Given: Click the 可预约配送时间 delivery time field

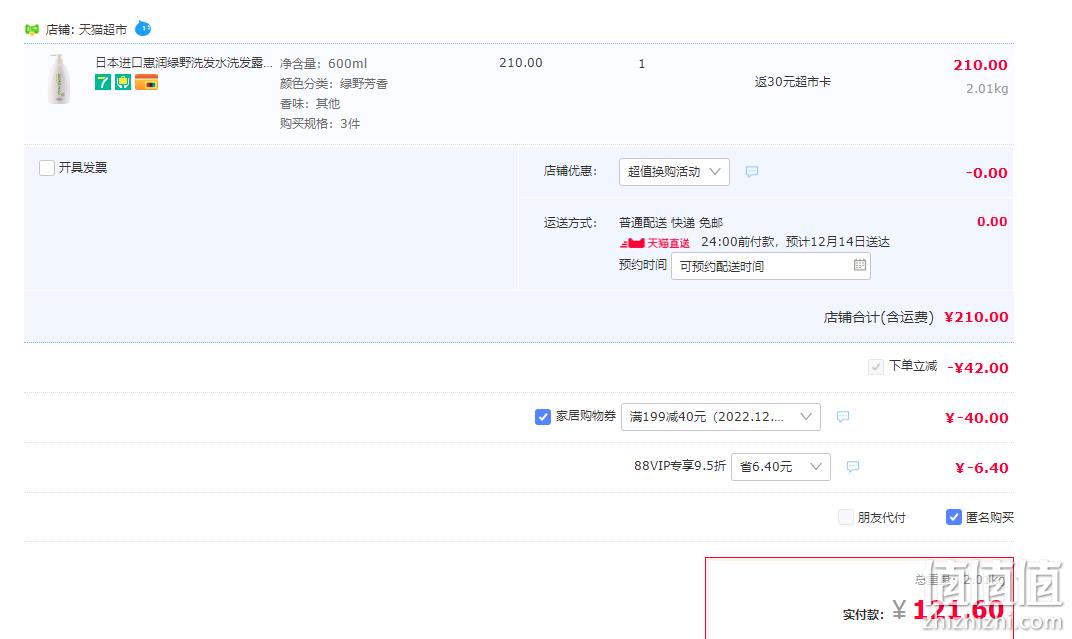Looking at the screenshot, I should 770,266.
